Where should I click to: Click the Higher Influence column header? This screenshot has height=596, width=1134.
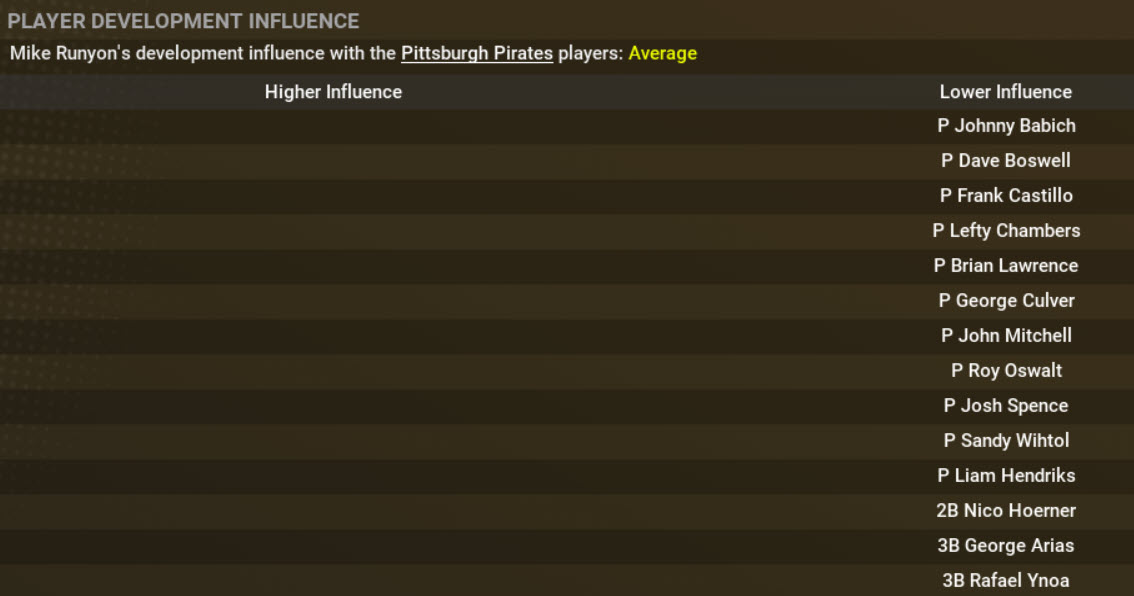[333, 92]
